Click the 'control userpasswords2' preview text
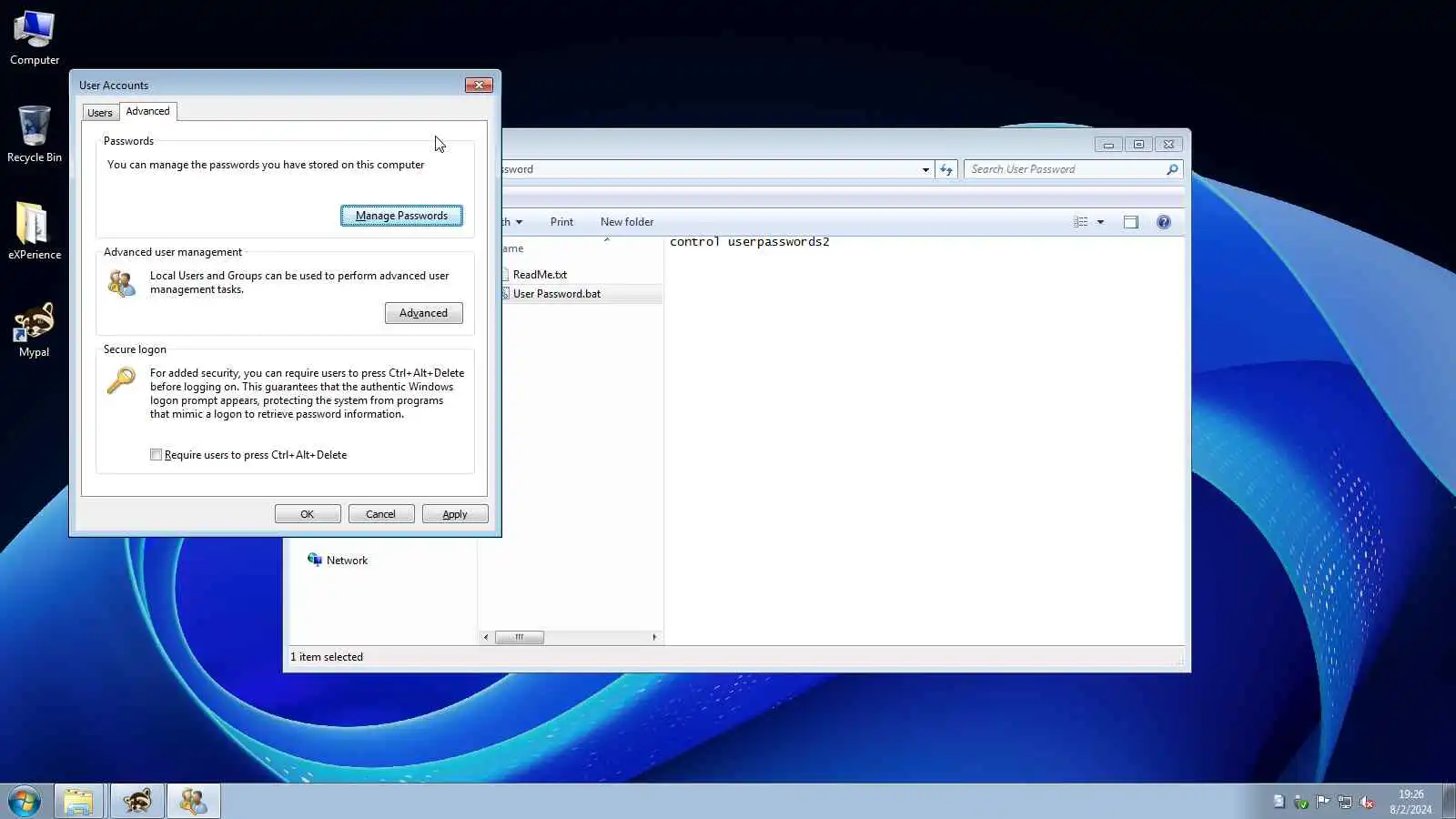 tap(750, 242)
